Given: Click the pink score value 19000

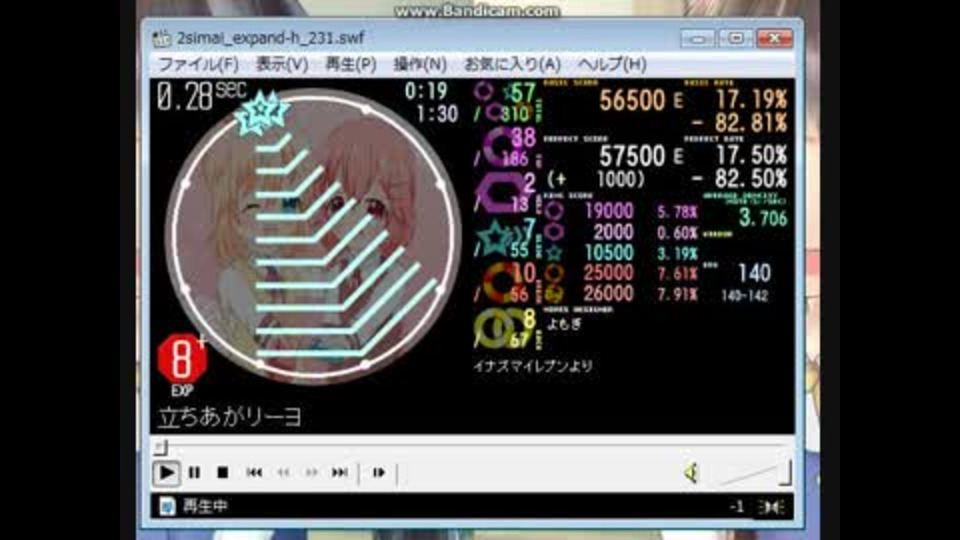Looking at the screenshot, I should coord(609,211).
